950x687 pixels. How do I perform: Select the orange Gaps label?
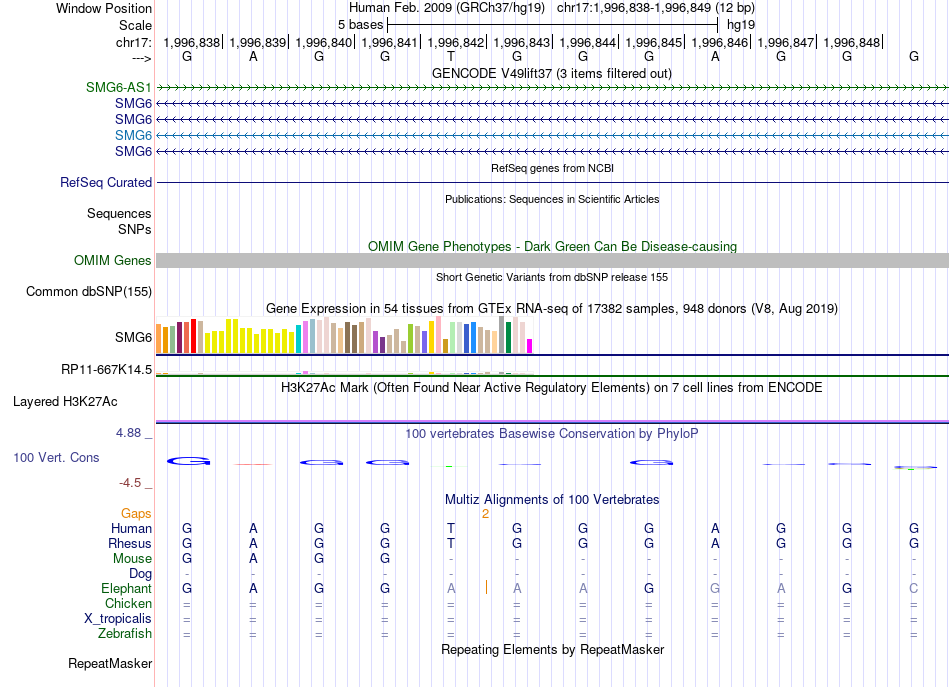[x=136, y=513]
